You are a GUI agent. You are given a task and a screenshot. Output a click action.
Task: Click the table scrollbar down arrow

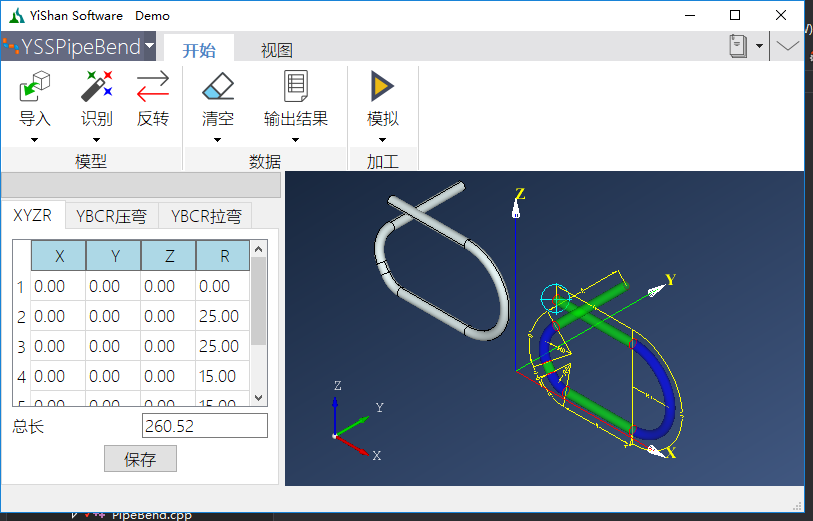coord(259,398)
